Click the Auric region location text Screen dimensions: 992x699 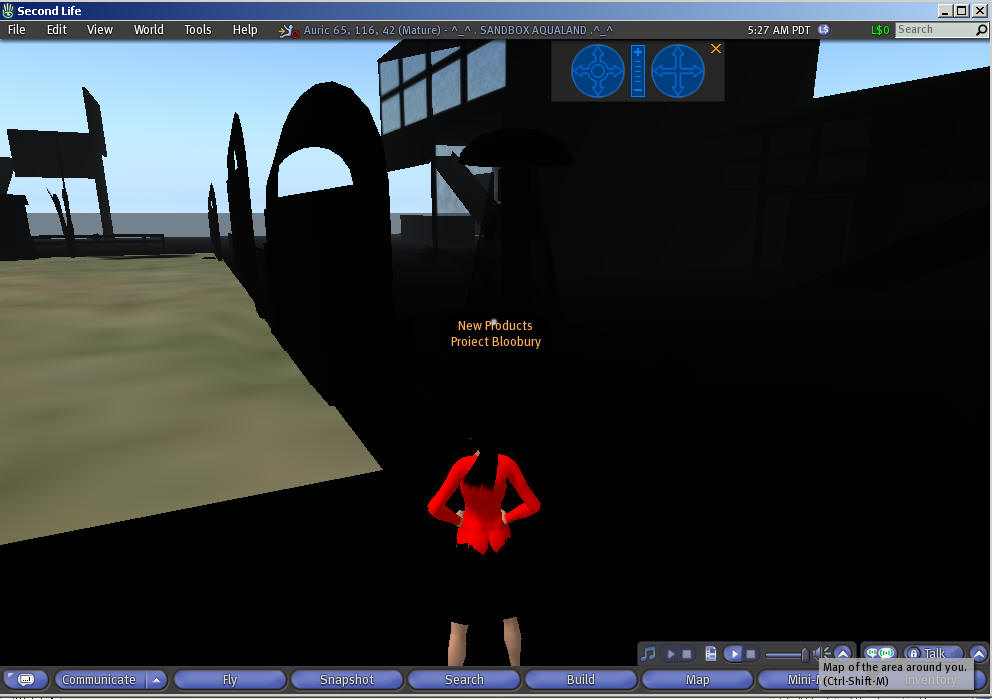(x=458, y=30)
